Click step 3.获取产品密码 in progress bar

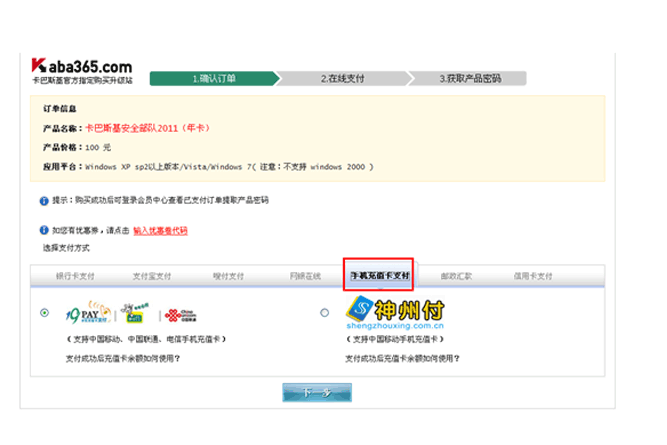(x=470, y=78)
